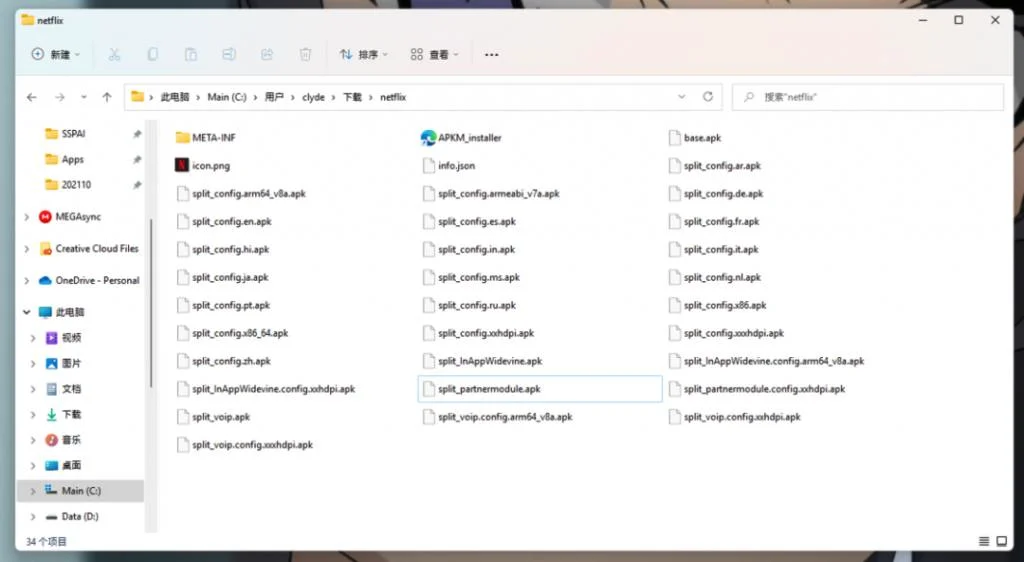The image size is (1024, 562).
Task: Click the Rename icon in toolbar
Action: pos(229,55)
